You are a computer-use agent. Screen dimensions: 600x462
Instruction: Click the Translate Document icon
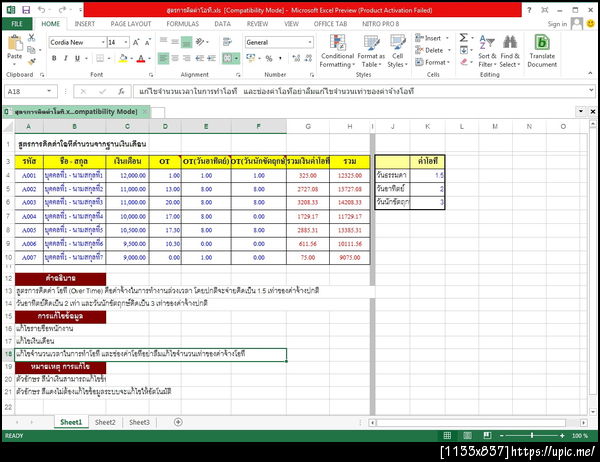[x=542, y=51]
